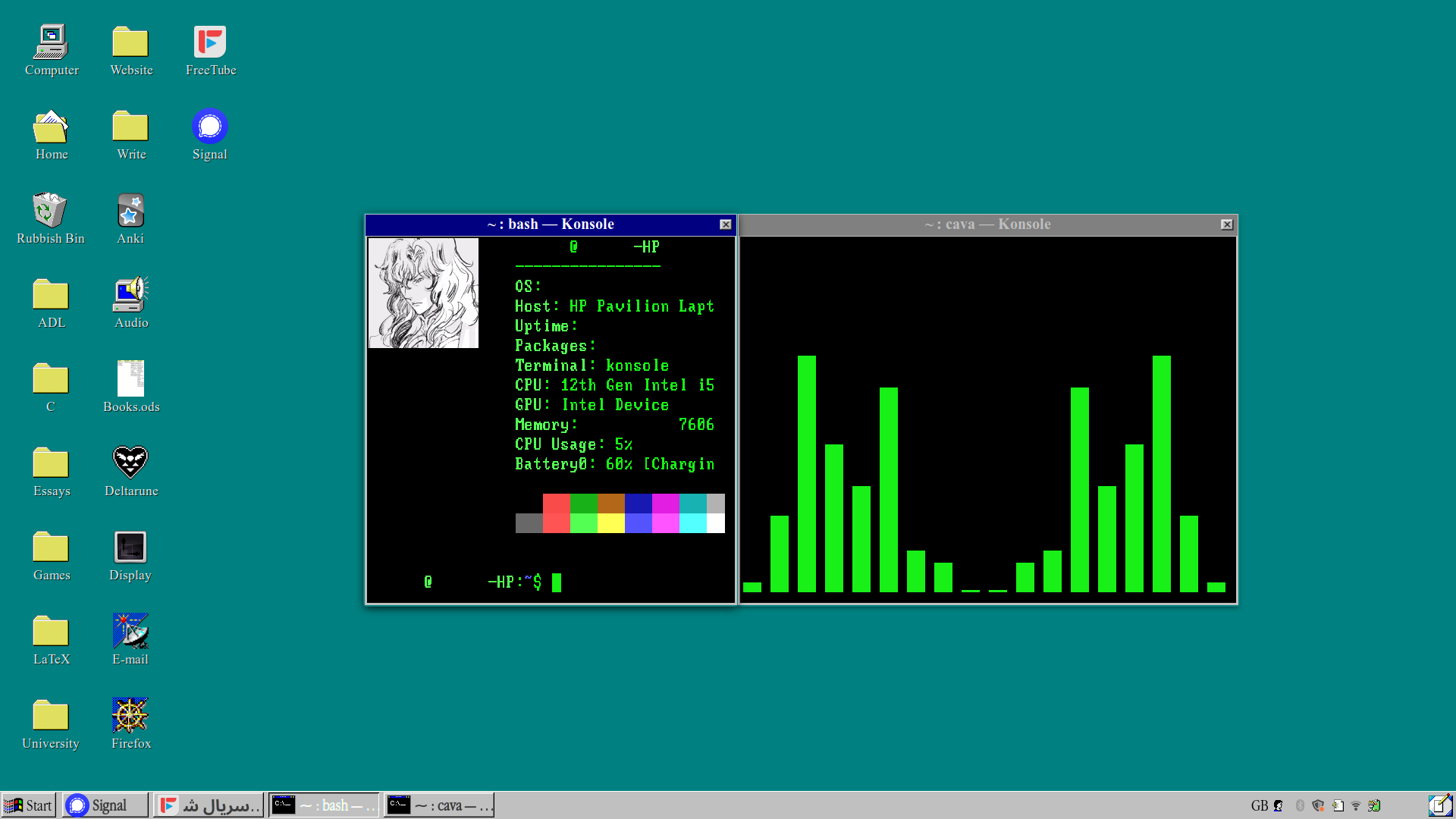Click the Start button on the taskbar
Screen dimensions: 1456x819
[28, 805]
